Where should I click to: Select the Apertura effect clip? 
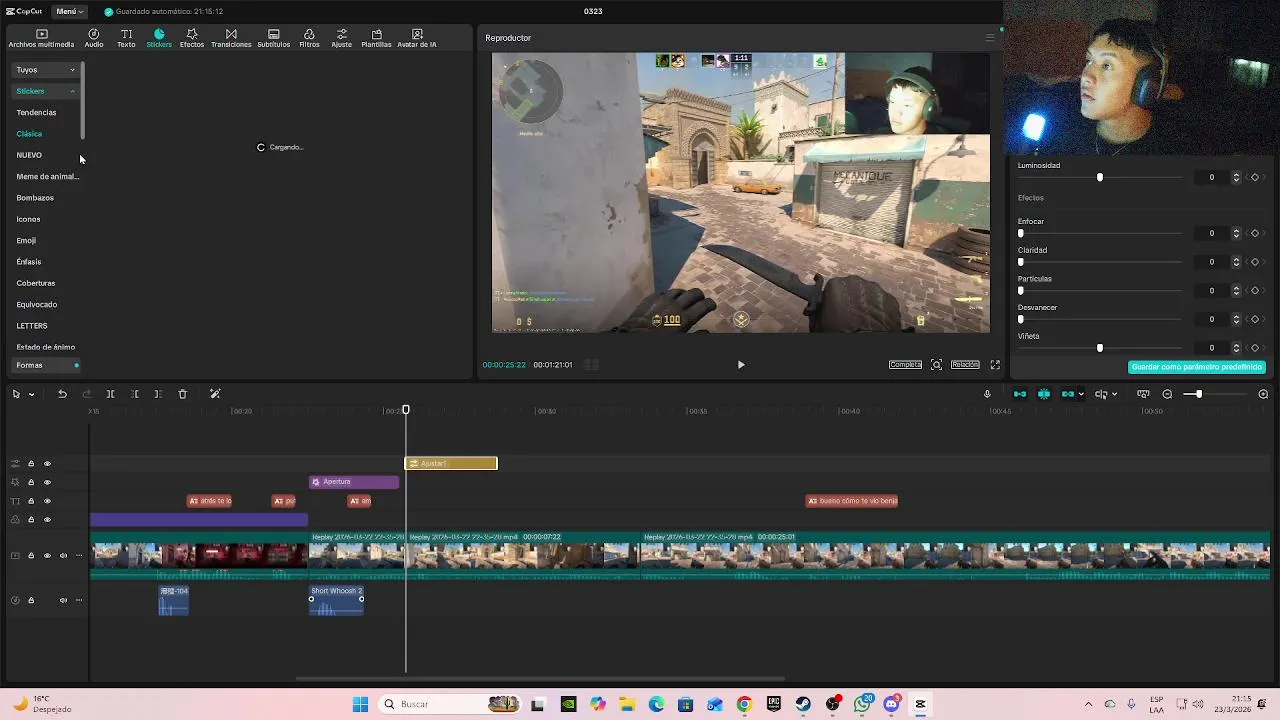tap(354, 482)
